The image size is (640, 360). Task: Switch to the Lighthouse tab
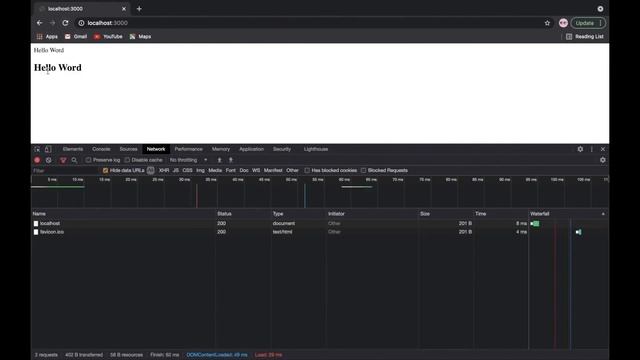(316, 149)
